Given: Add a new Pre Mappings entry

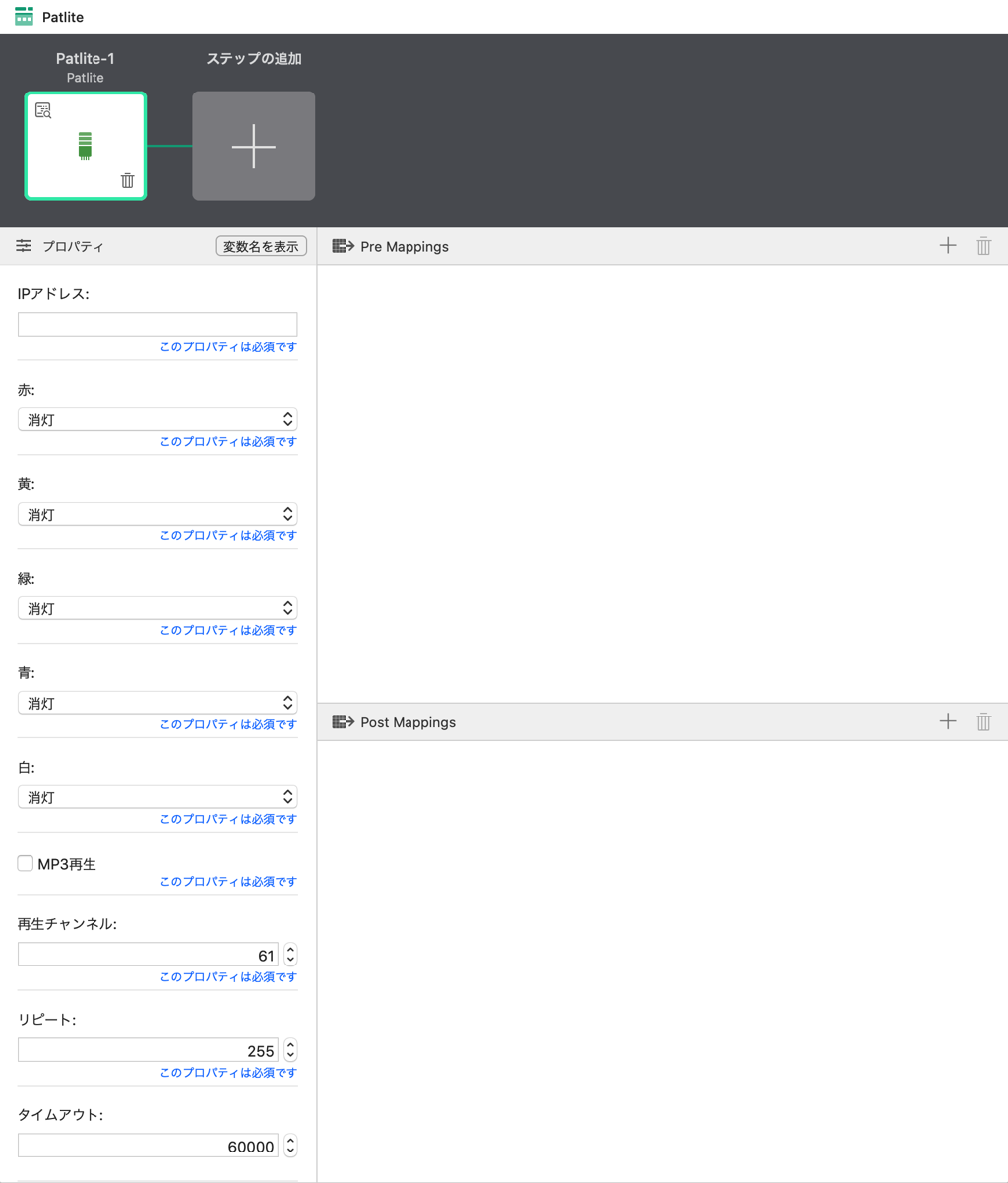Looking at the screenshot, I should pyautogui.click(x=947, y=246).
